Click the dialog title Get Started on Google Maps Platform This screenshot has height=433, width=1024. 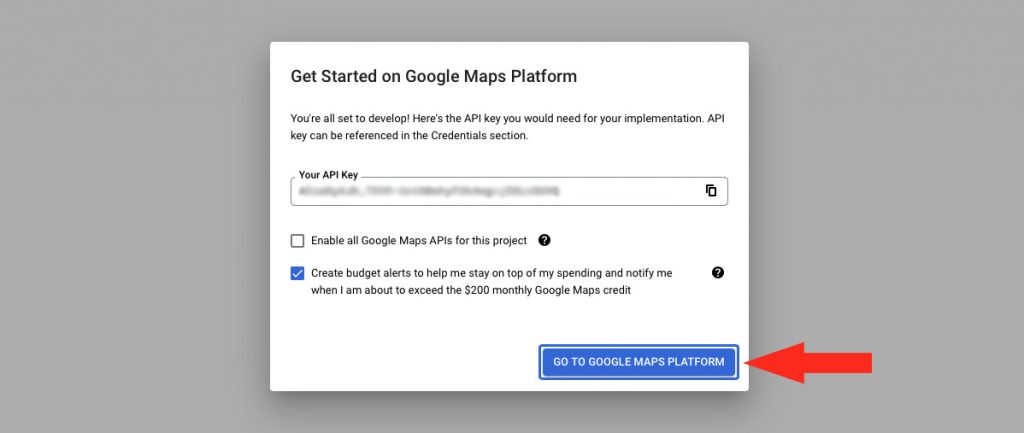[x=434, y=76]
